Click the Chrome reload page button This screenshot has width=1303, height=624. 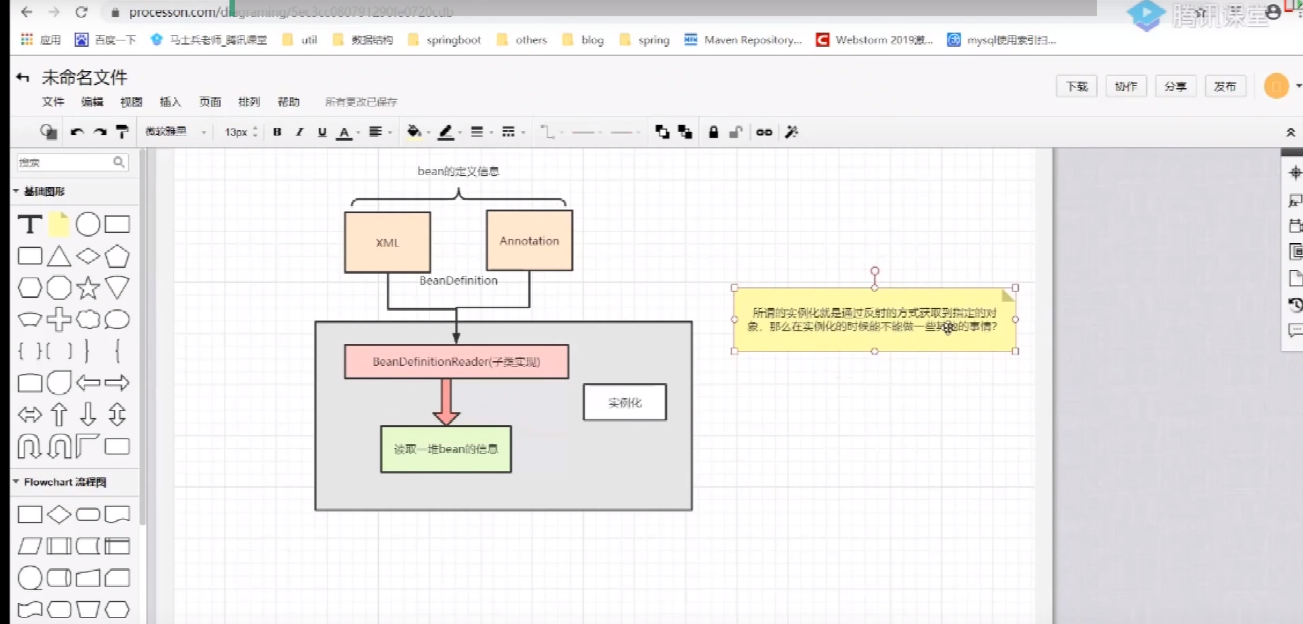tap(80, 13)
